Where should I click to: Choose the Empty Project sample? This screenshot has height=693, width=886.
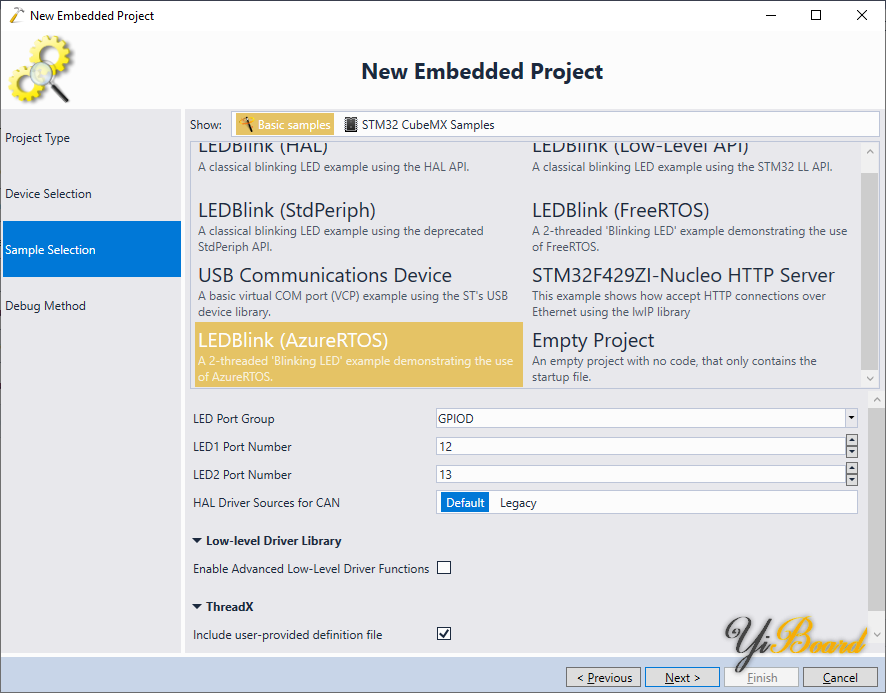[x=692, y=354]
